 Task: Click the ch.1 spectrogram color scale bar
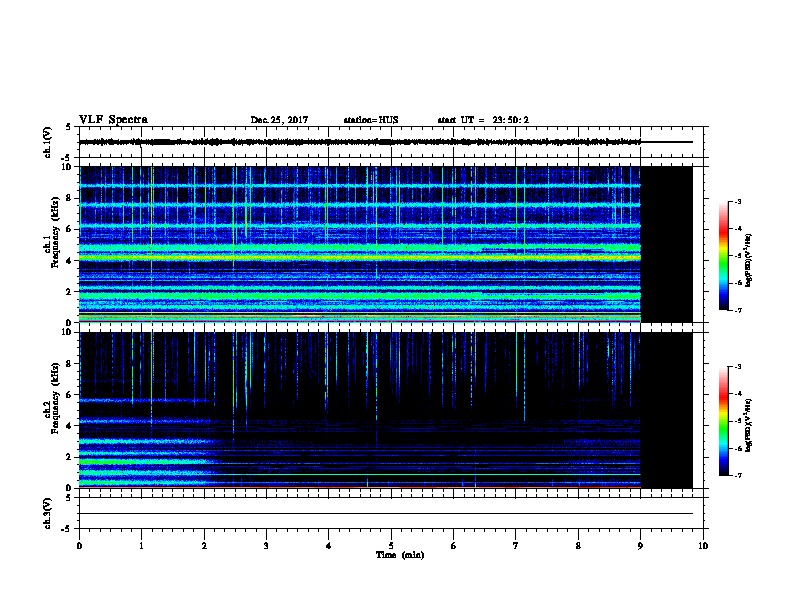(724, 256)
